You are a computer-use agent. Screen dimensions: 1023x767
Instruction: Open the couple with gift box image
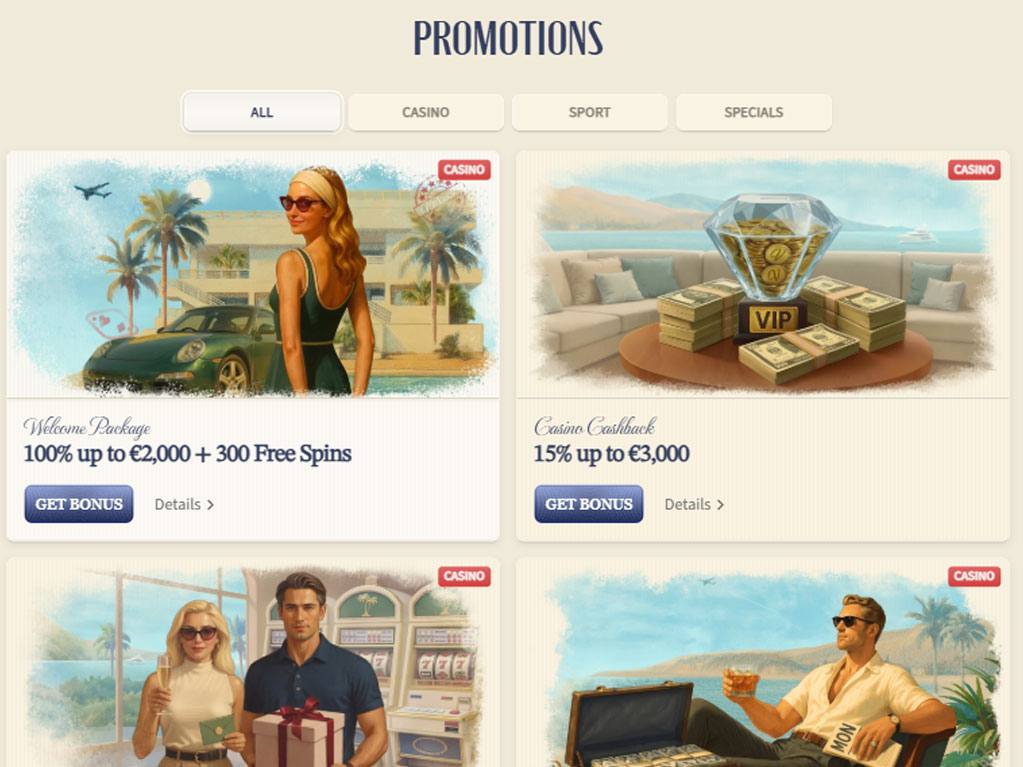[x=253, y=663]
